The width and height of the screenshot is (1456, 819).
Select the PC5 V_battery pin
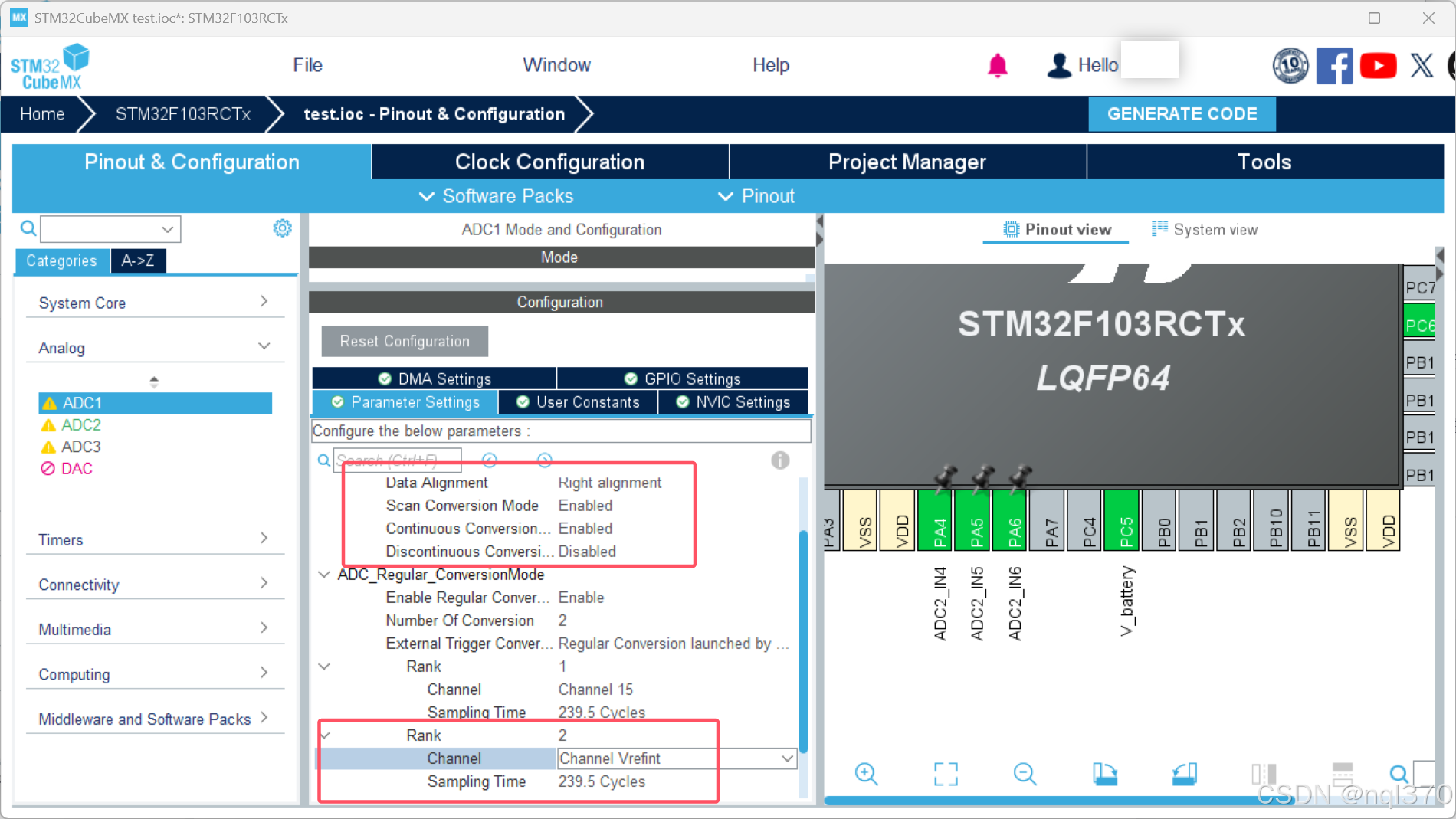1121,521
